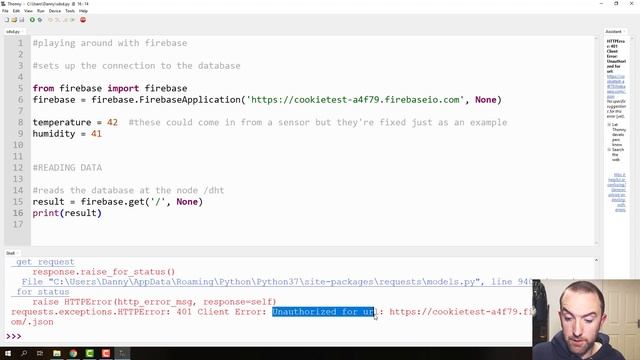Viewport: 640px width, 360px height.
Task: Maximize the Thonny window
Action: click(x=616, y=4)
